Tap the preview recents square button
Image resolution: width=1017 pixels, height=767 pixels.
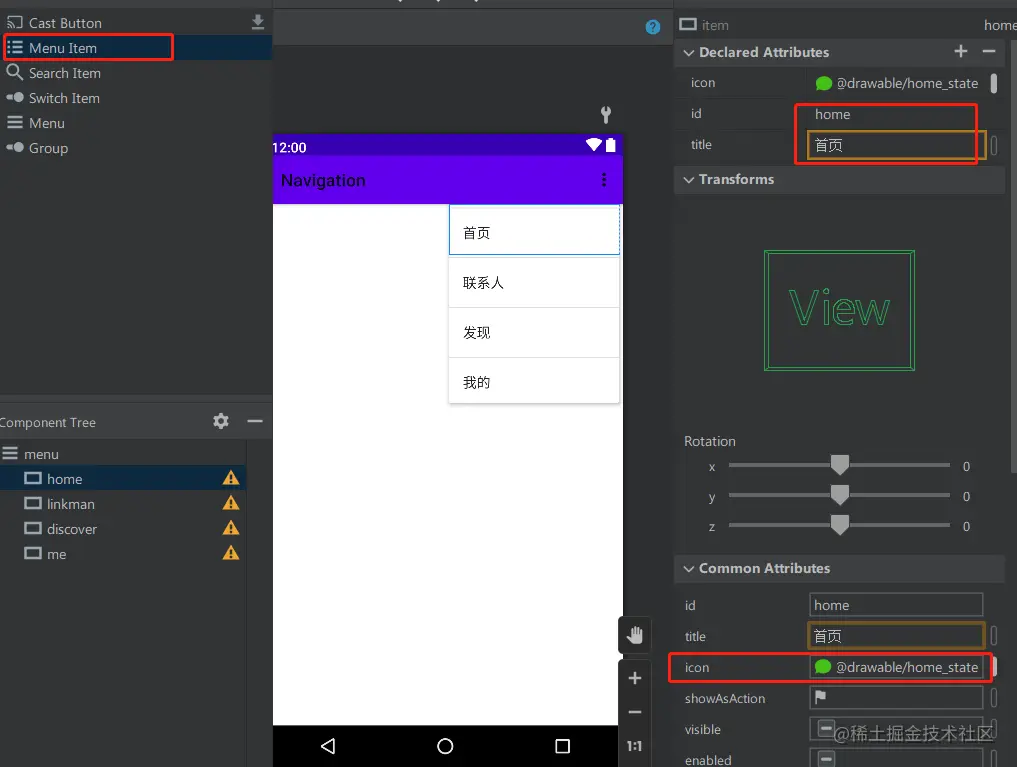pos(562,746)
